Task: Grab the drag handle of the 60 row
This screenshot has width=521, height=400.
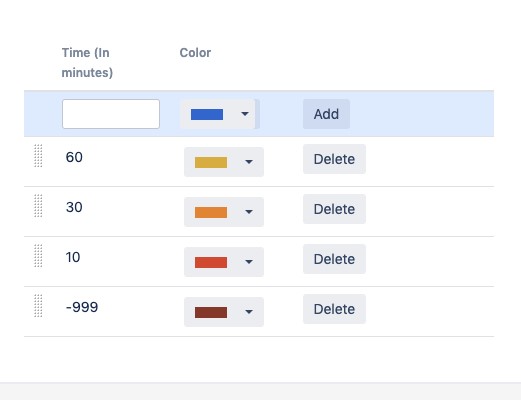Action: (x=38, y=156)
